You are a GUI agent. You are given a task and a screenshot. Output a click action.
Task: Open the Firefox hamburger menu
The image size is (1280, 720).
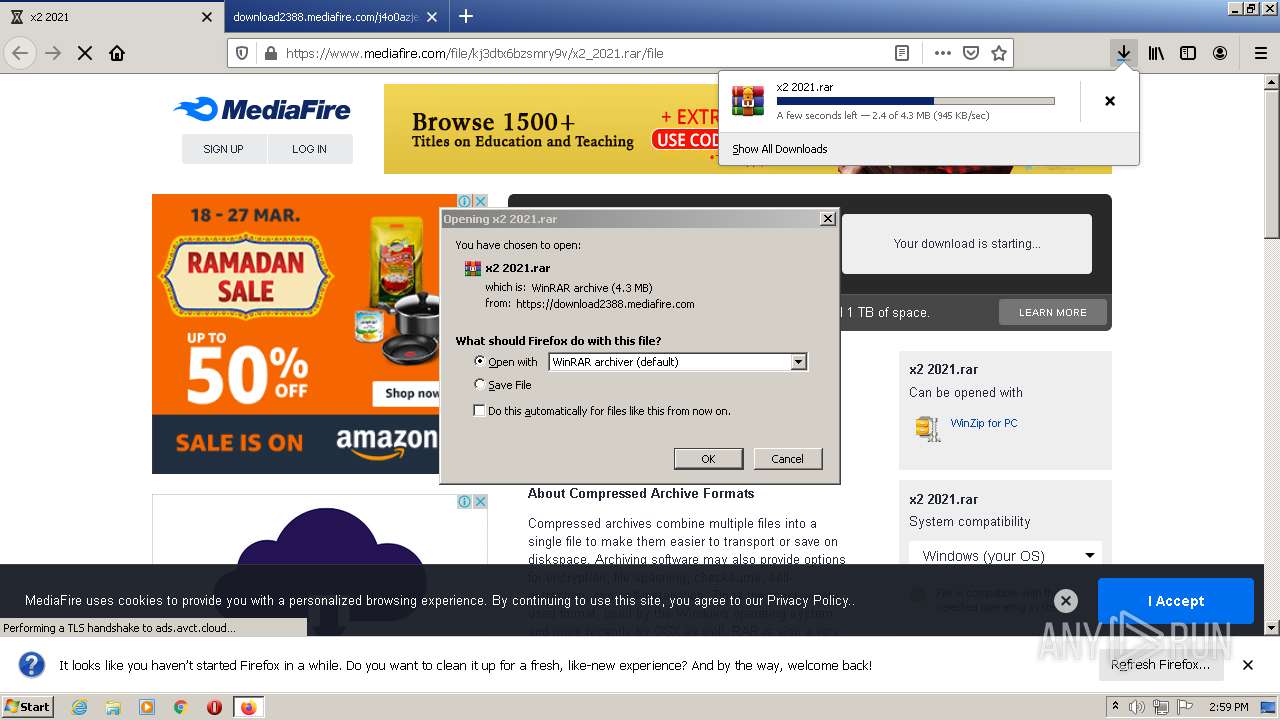[x=1260, y=53]
